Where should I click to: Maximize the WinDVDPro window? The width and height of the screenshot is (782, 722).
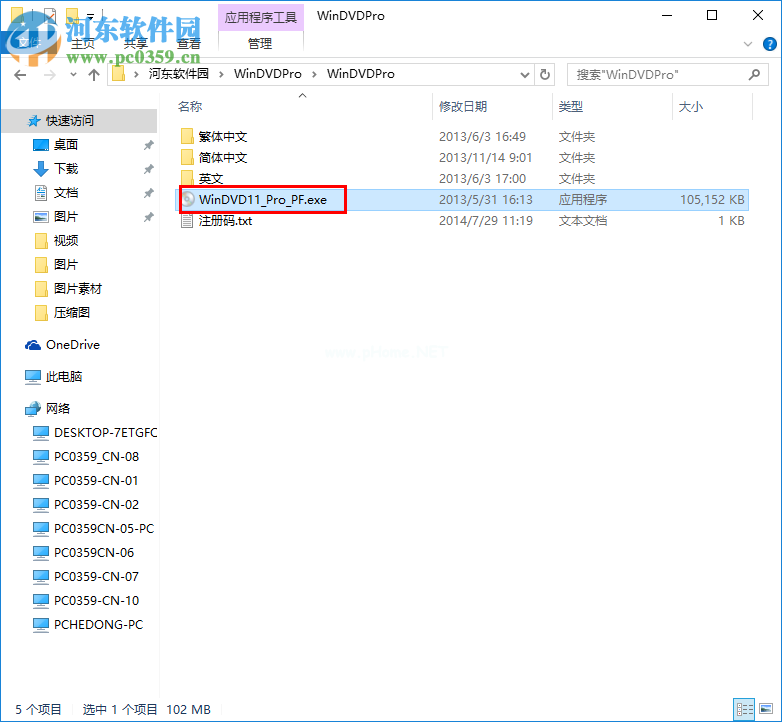(712, 15)
